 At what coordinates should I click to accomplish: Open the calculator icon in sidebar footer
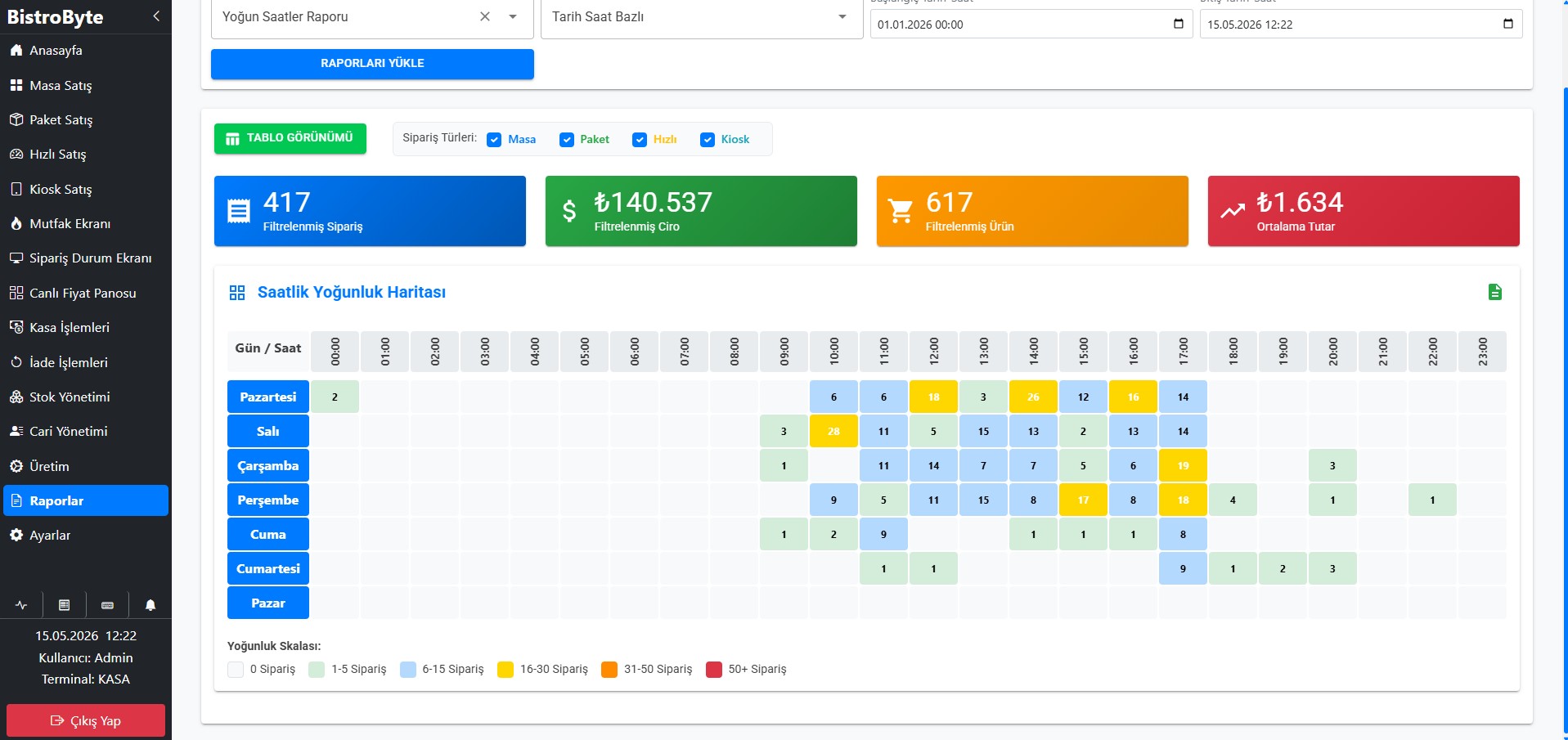pyautogui.click(x=64, y=605)
